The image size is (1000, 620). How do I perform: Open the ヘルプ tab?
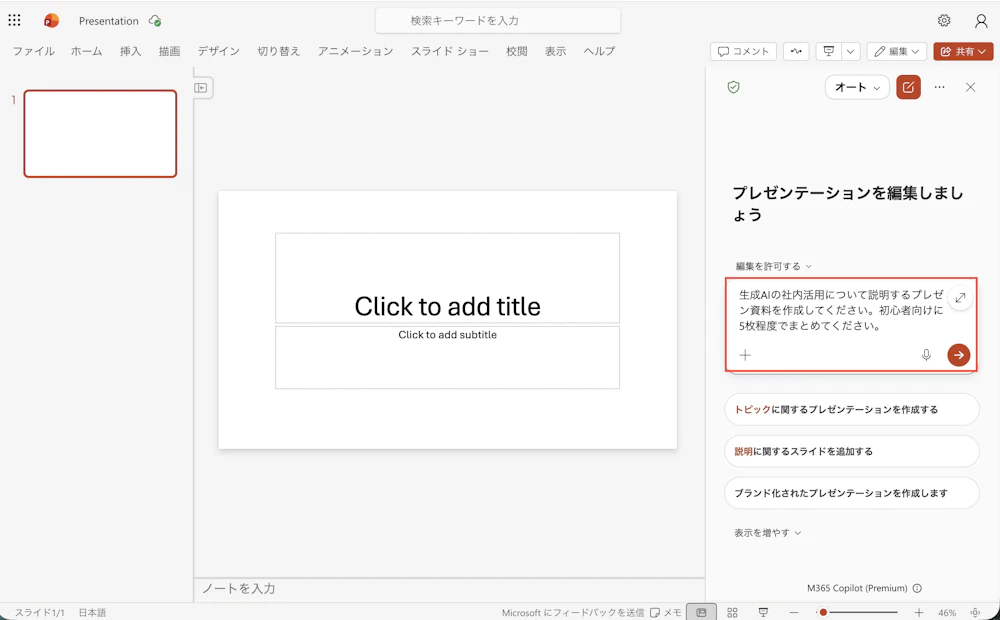click(599, 51)
